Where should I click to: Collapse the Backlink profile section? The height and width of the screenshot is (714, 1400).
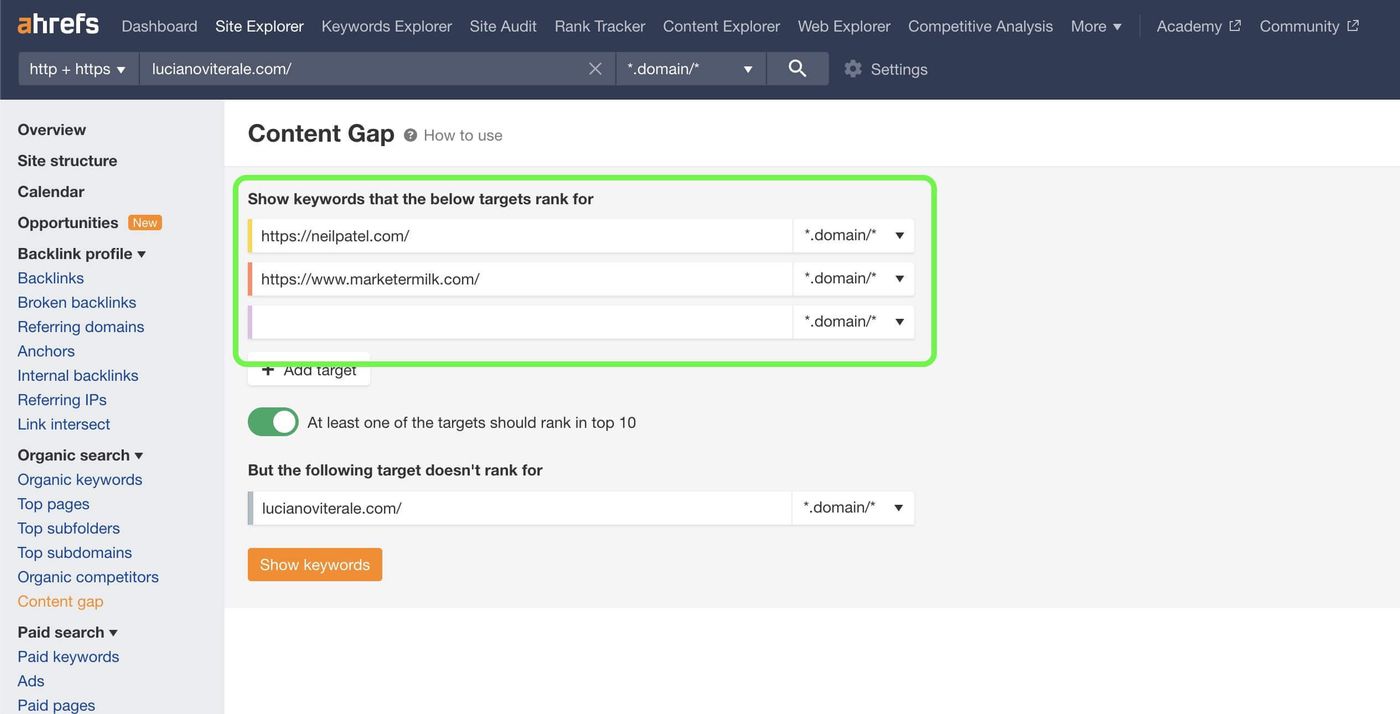coord(82,254)
